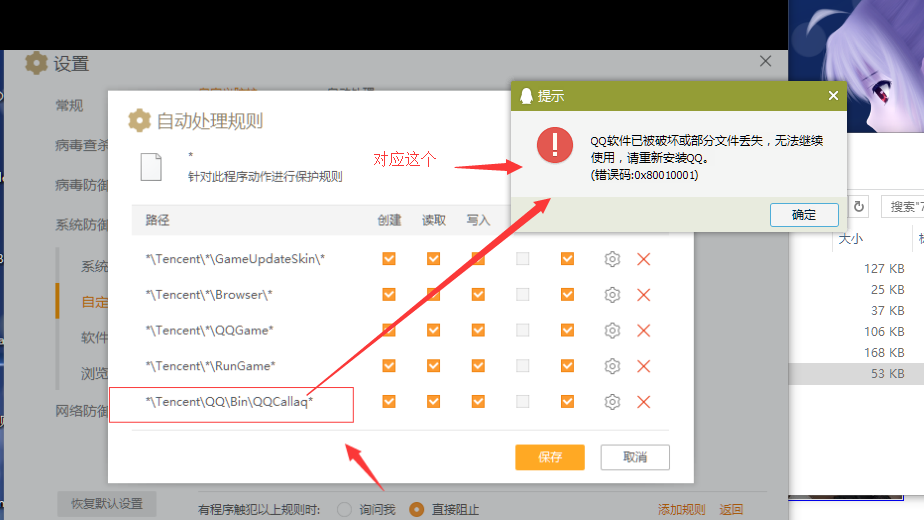Toggle 读取 checkbox for RunGame rule
The height and width of the screenshot is (520, 924).
433,366
